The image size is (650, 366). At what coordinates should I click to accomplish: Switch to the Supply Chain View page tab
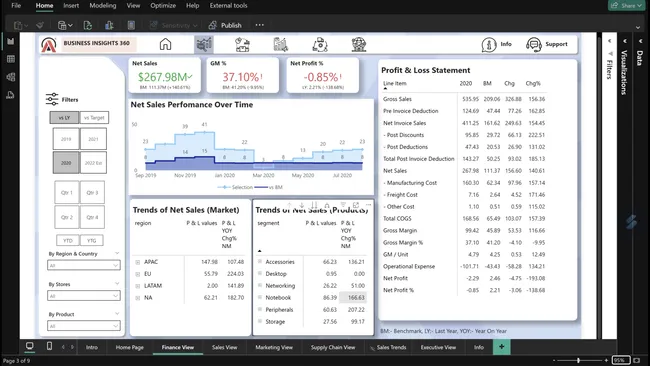[333, 347]
